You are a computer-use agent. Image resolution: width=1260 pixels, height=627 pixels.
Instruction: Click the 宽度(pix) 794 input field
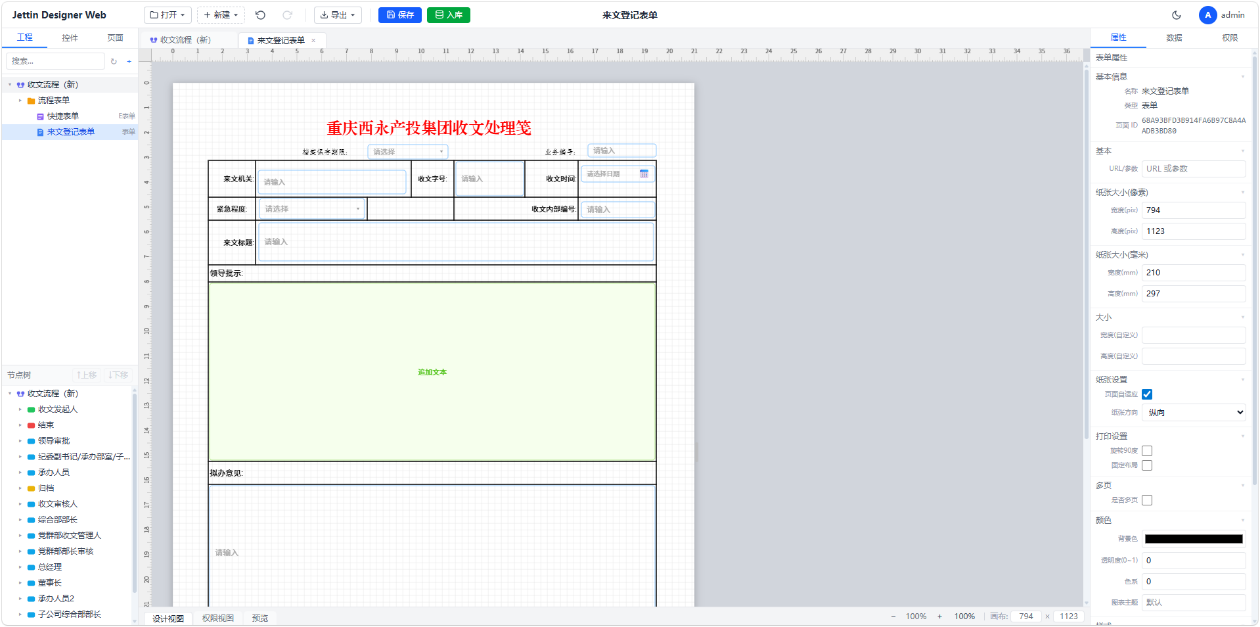pos(1194,210)
